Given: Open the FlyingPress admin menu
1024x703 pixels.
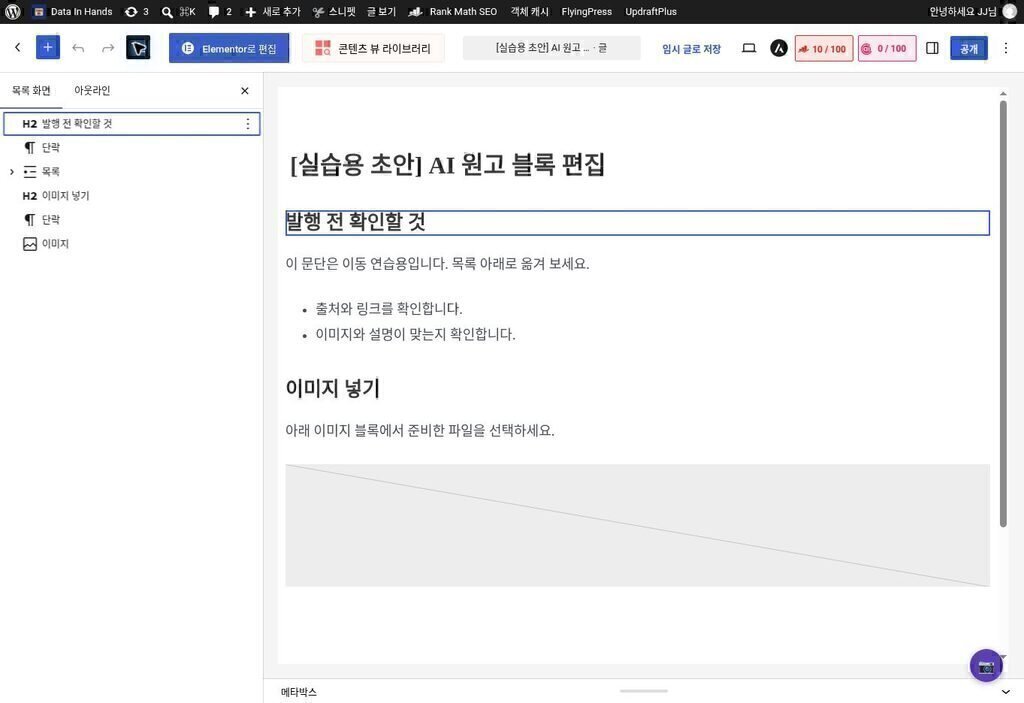Looking at the screenshot, I should pyautogui.click(x=586, y=12).
